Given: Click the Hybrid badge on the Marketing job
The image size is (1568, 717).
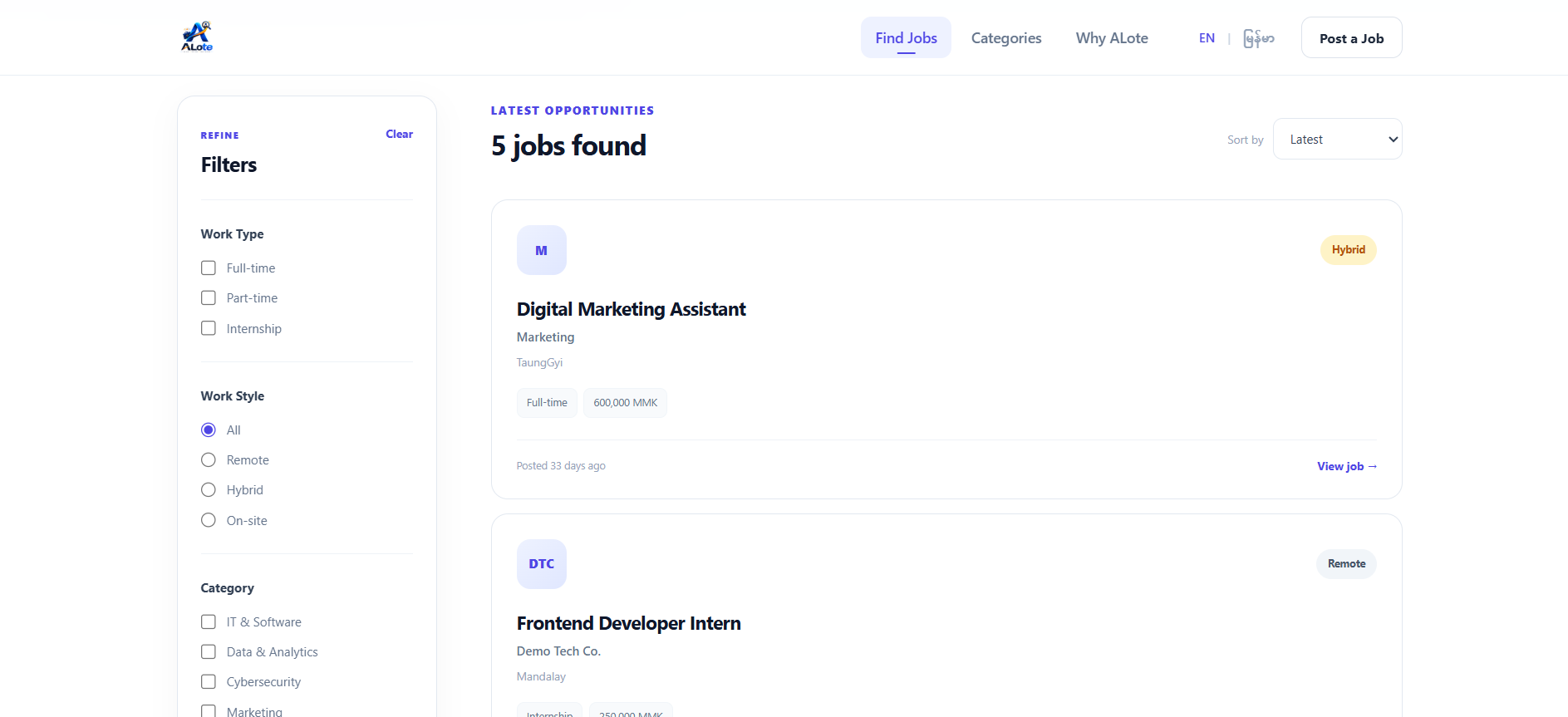Looking at the screenshot, I should click(1348, 250).
